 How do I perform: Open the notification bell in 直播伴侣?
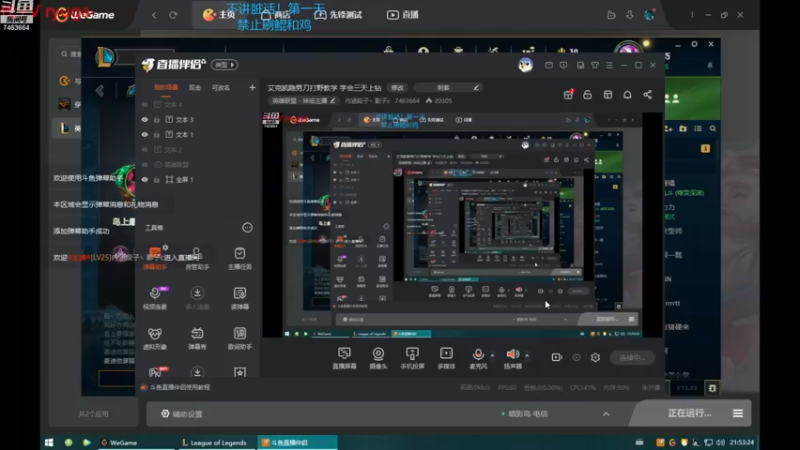tap(628, 94)
